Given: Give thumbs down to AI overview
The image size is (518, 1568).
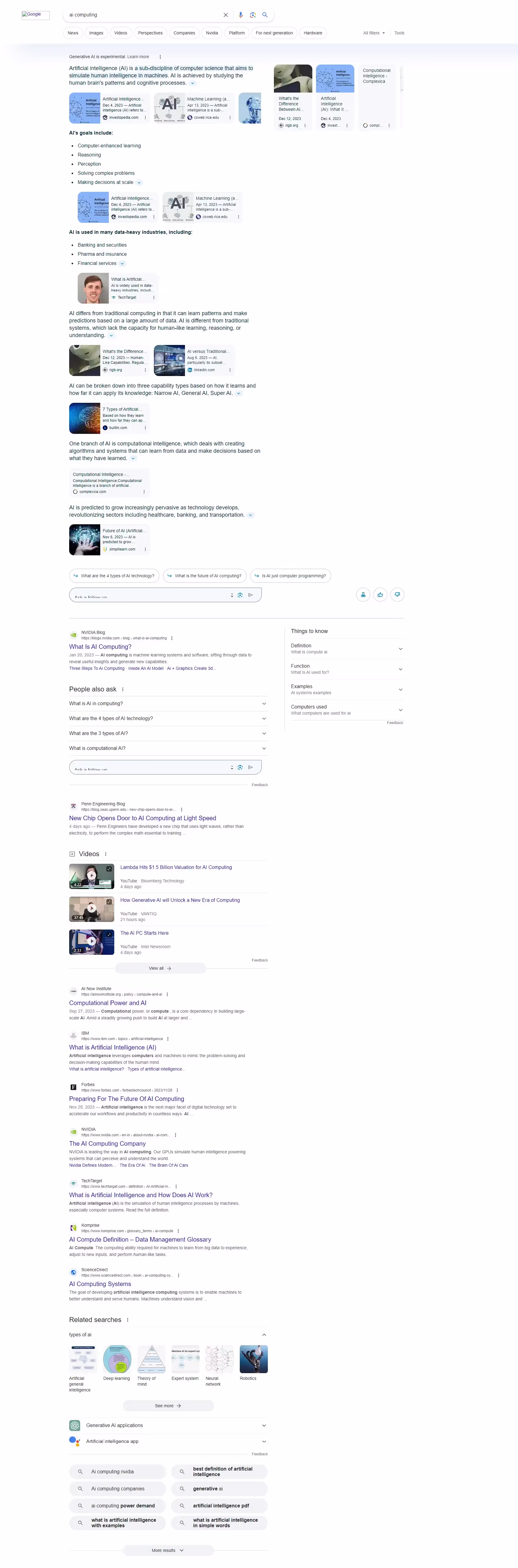Looking at the screenshot, I should coord(397,595).
